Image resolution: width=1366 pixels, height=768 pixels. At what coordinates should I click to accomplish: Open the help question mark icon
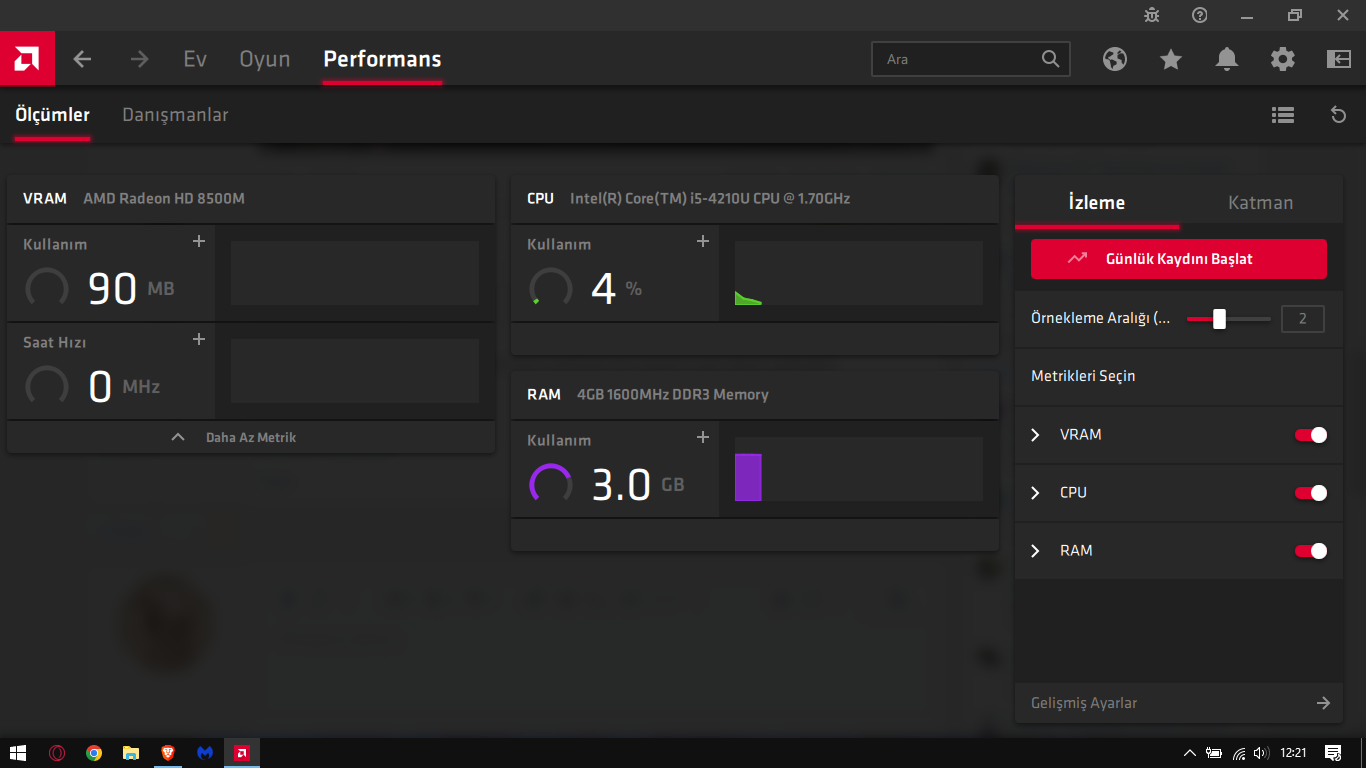1200,15
